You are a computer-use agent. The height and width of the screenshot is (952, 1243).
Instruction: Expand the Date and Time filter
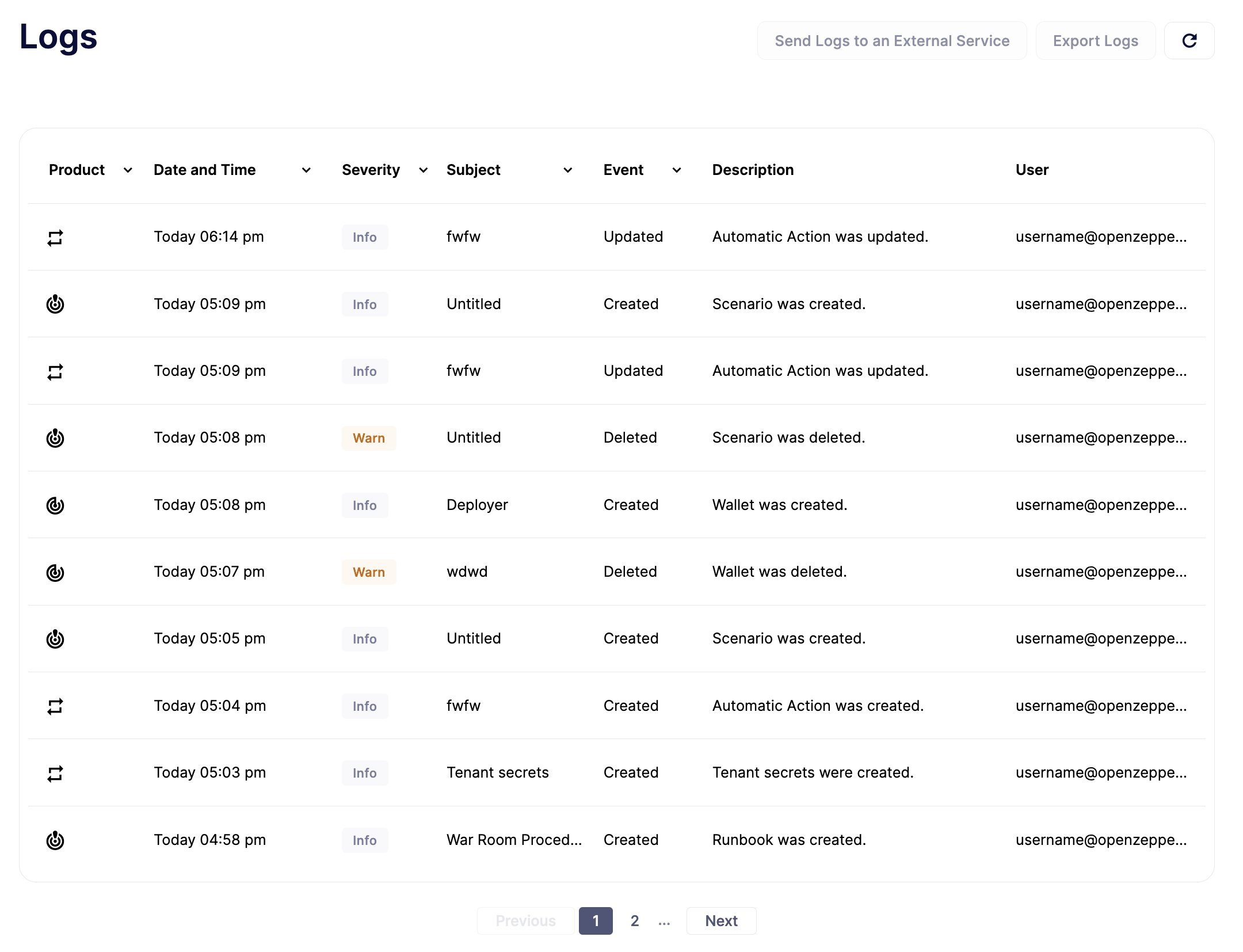click(307, 170)
